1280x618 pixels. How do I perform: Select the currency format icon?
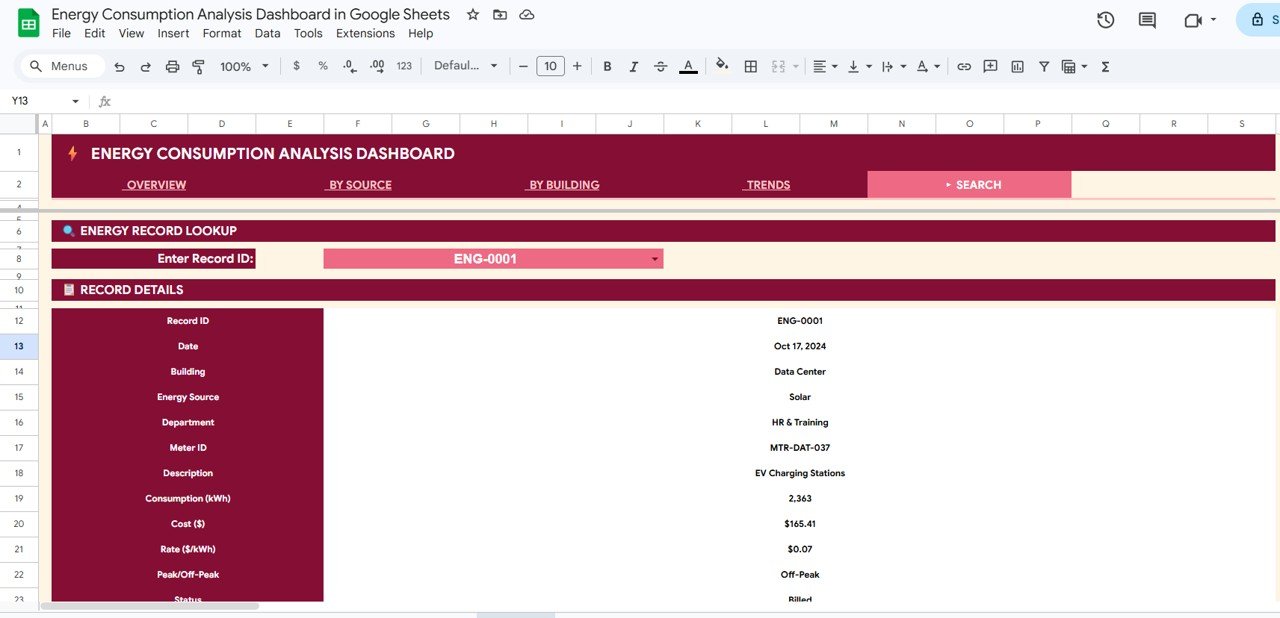pos(296,66)
